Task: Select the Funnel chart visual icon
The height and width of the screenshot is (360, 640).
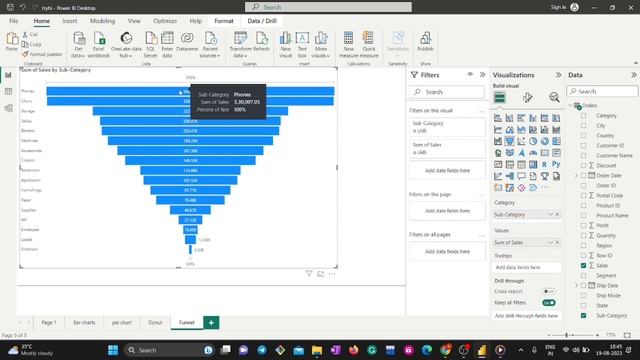Action: (510, 141)
